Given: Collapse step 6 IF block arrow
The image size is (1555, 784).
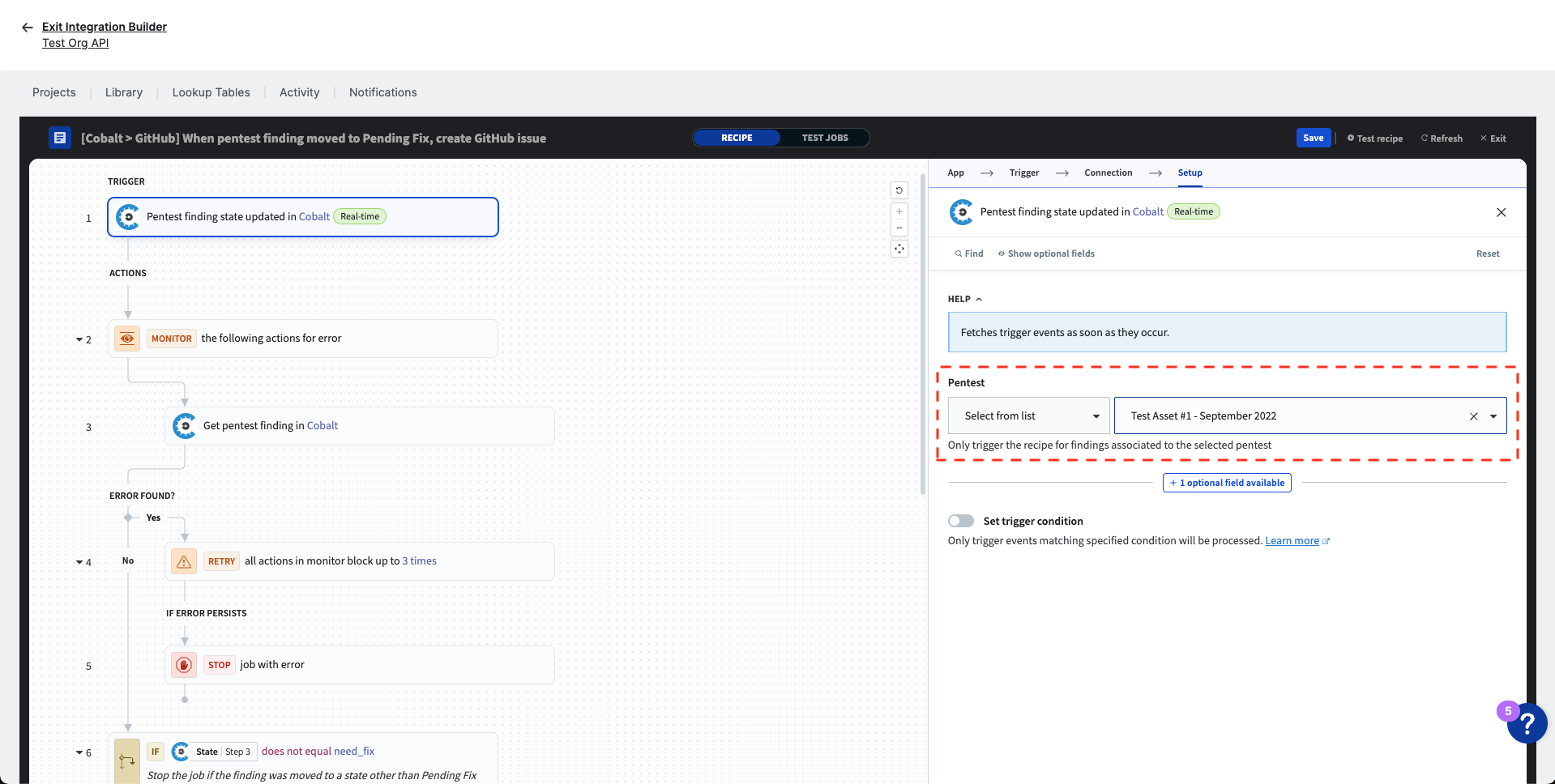Looking at the screenshot, I should 79,753.
